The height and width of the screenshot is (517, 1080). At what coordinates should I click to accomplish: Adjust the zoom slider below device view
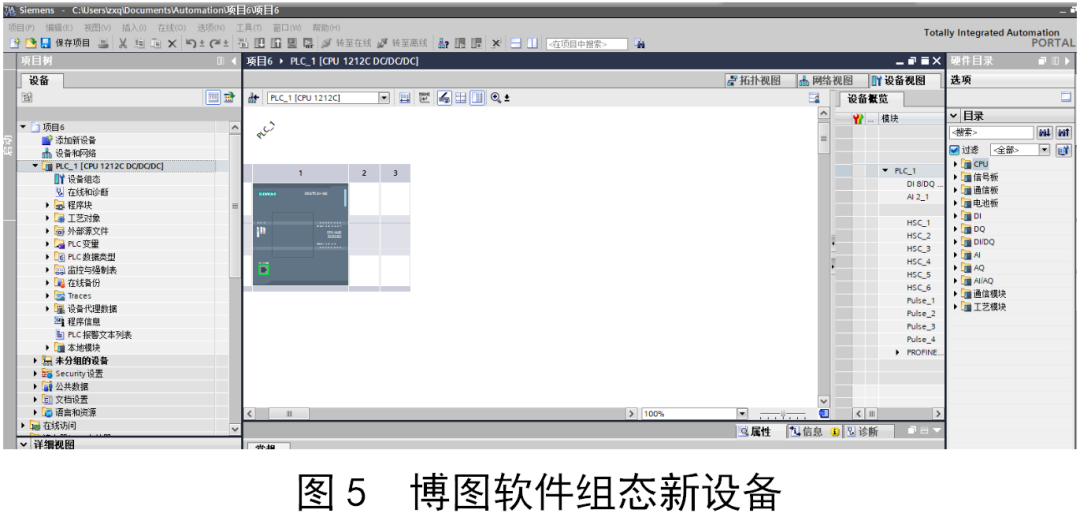click(783, 414)
